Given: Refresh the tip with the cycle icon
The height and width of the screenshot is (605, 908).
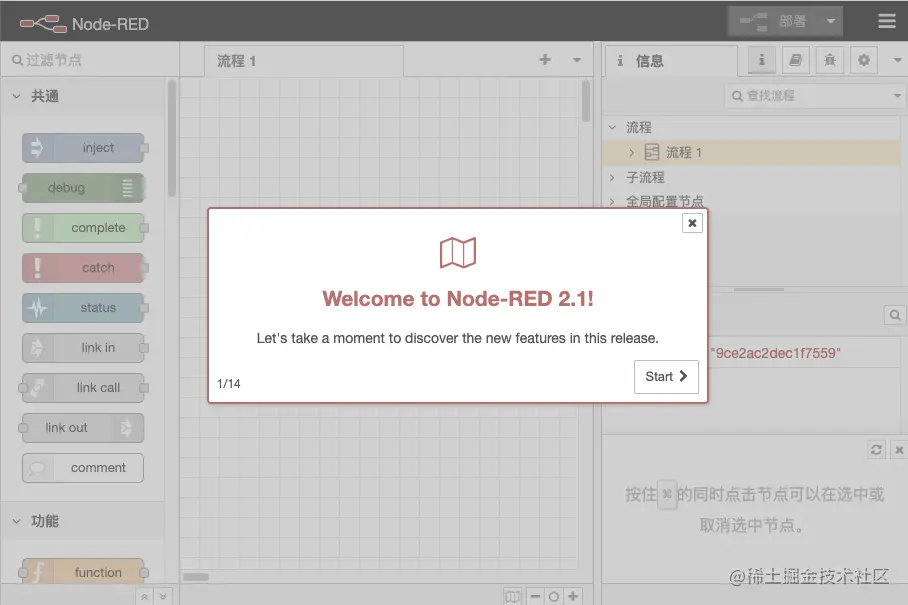Looking at the screenshot, I should click(876, 449).
